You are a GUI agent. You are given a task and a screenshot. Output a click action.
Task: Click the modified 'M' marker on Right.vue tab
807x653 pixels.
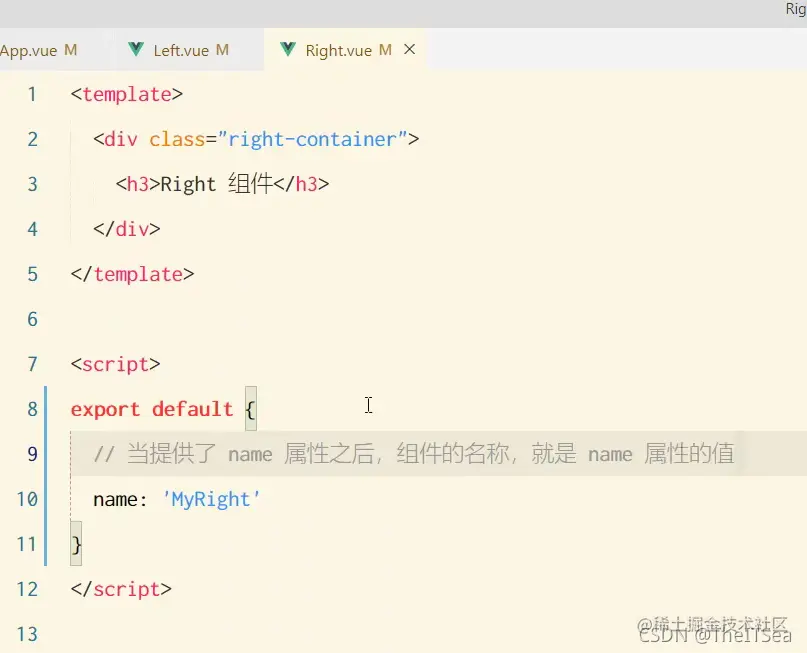[x=385, y=50]
